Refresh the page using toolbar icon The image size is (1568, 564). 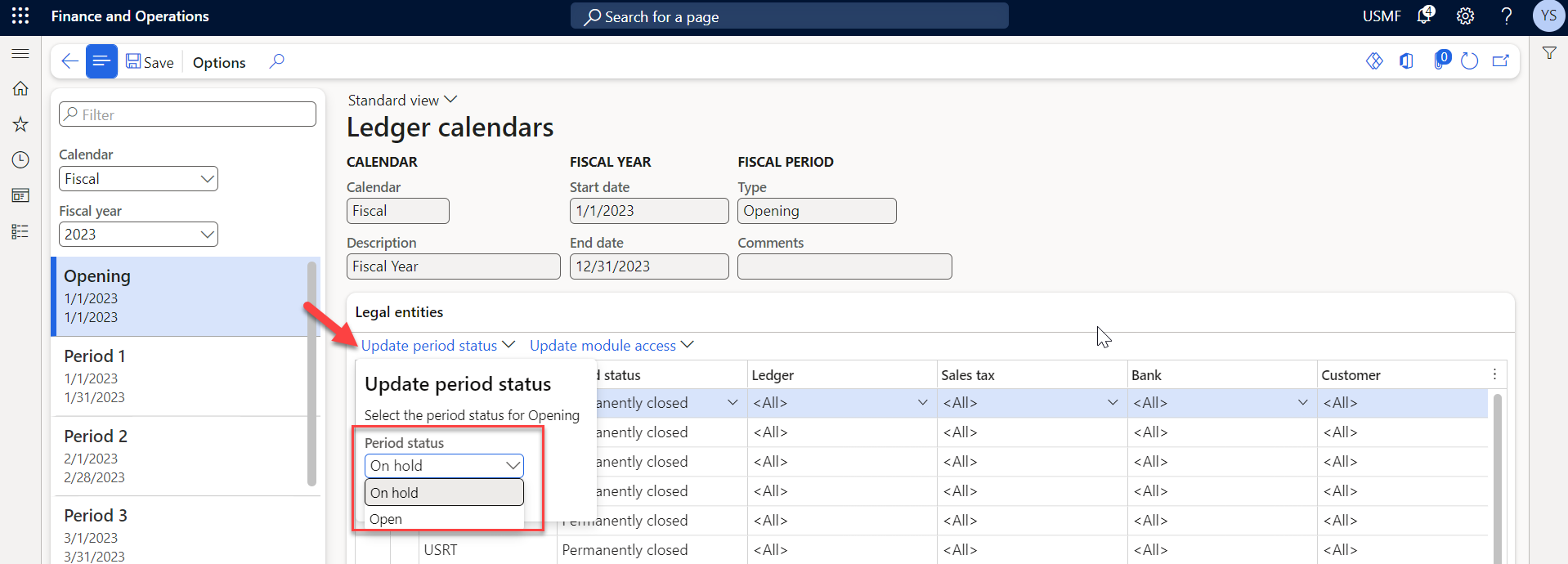[1469, 61]
